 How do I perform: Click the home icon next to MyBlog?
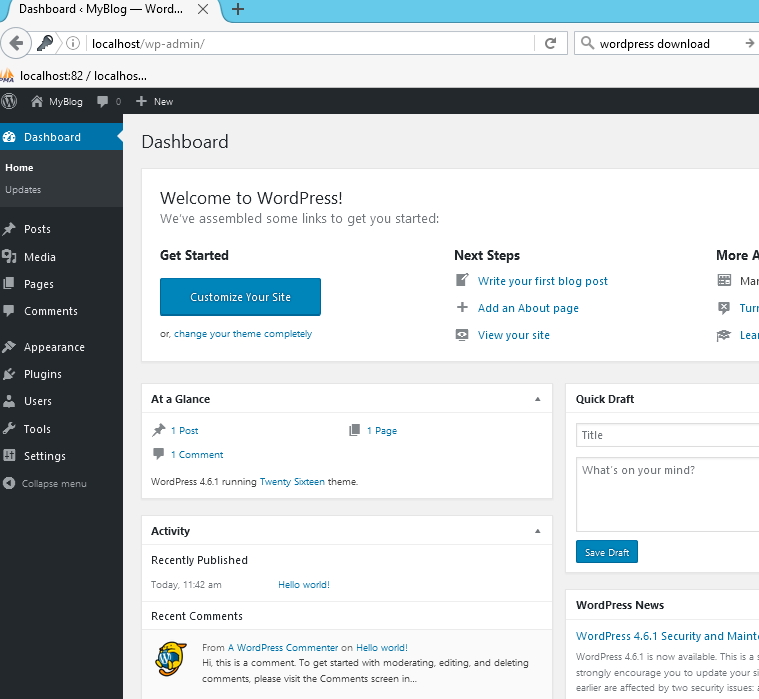37,101
